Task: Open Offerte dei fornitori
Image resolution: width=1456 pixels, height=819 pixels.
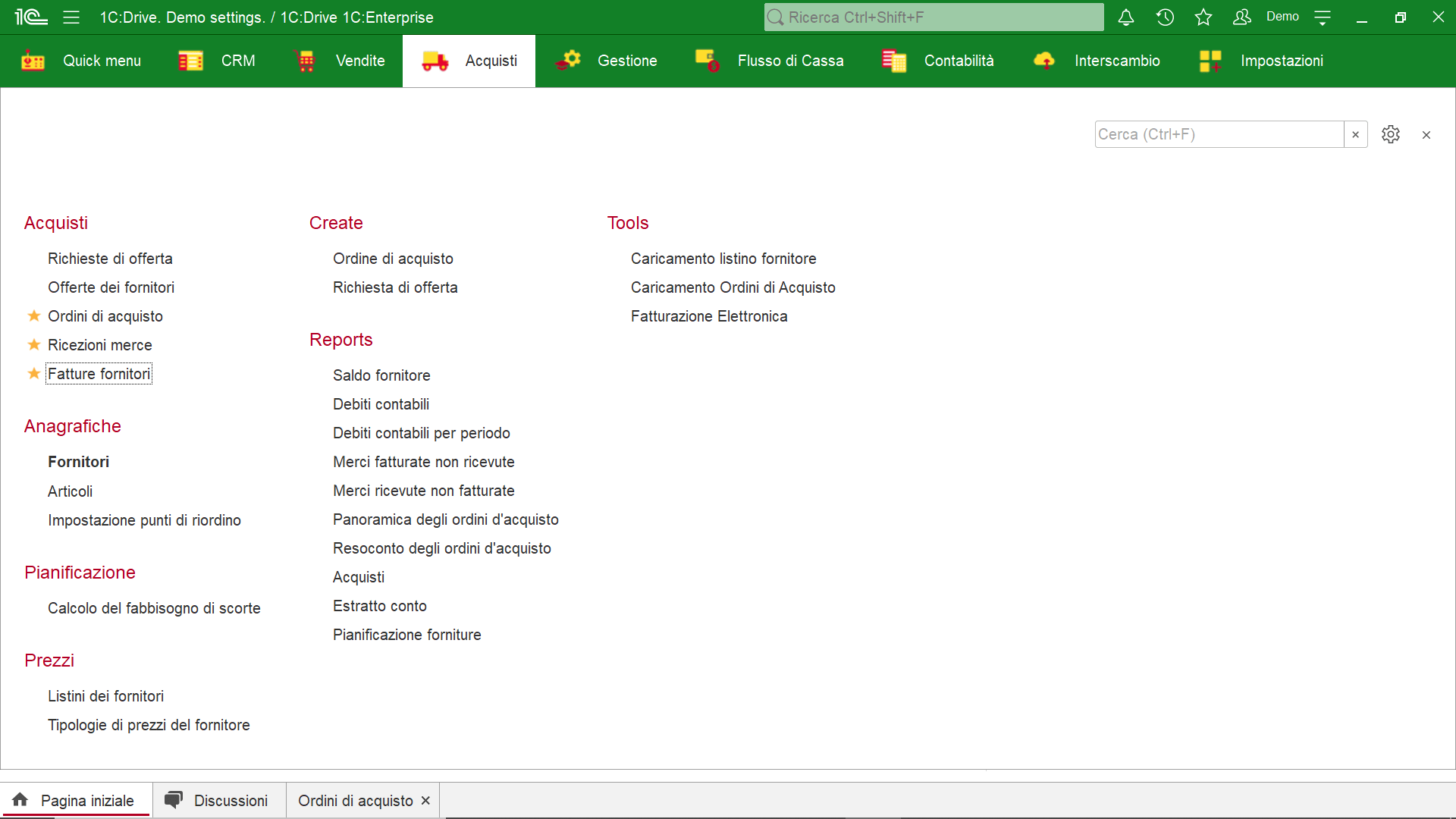Action: pyautogui.click(x=111, y=287)
